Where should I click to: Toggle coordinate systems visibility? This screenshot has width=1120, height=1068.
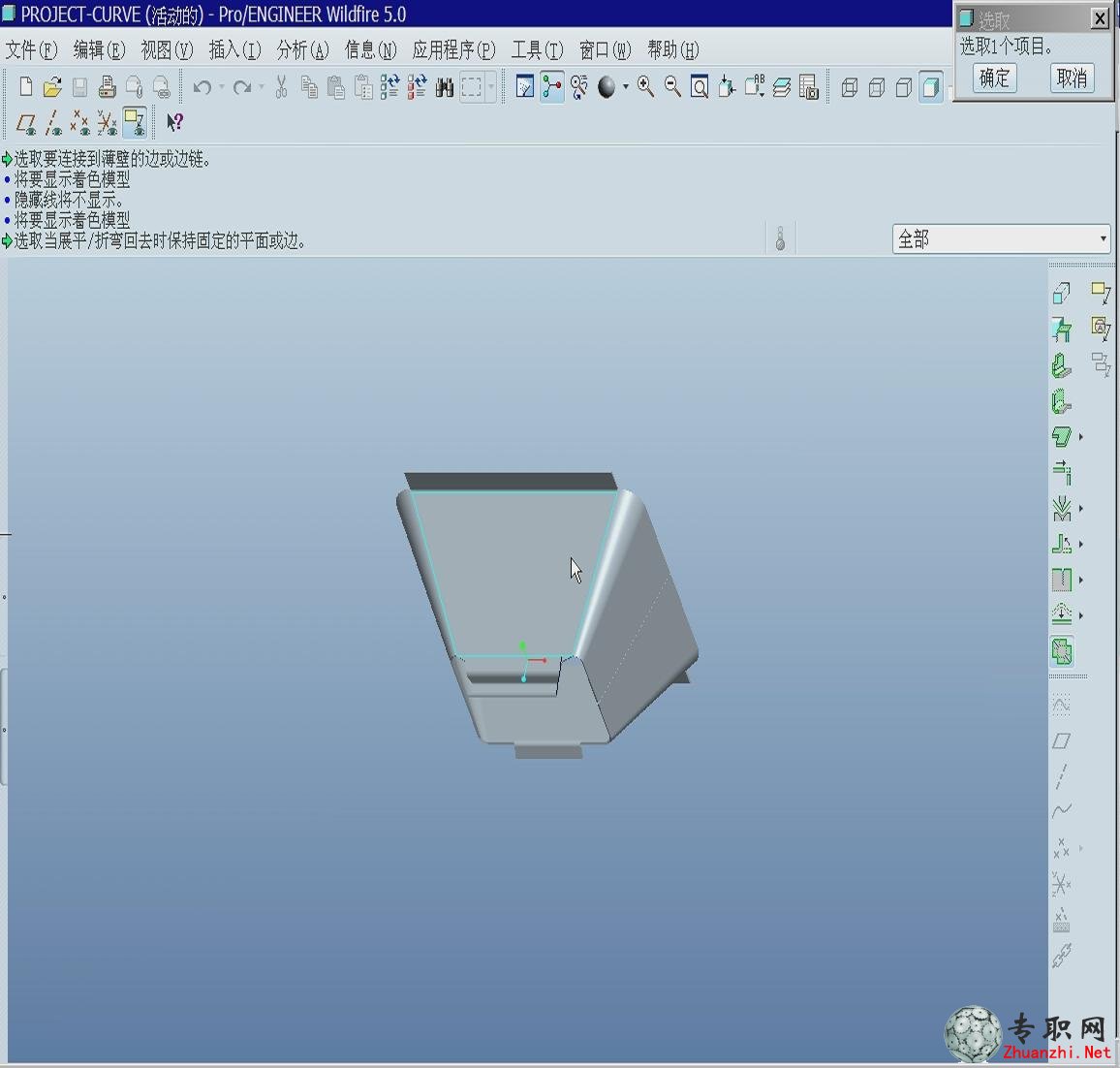(x=108, y=123)
